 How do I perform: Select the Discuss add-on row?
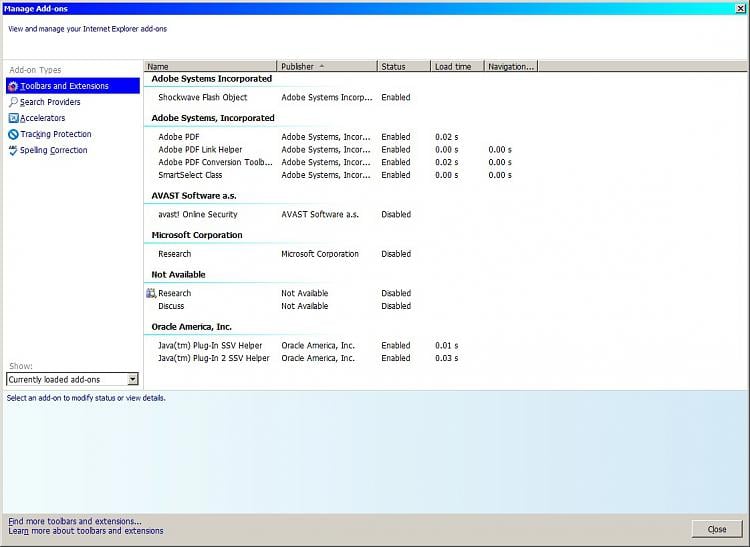pos(171,306)
